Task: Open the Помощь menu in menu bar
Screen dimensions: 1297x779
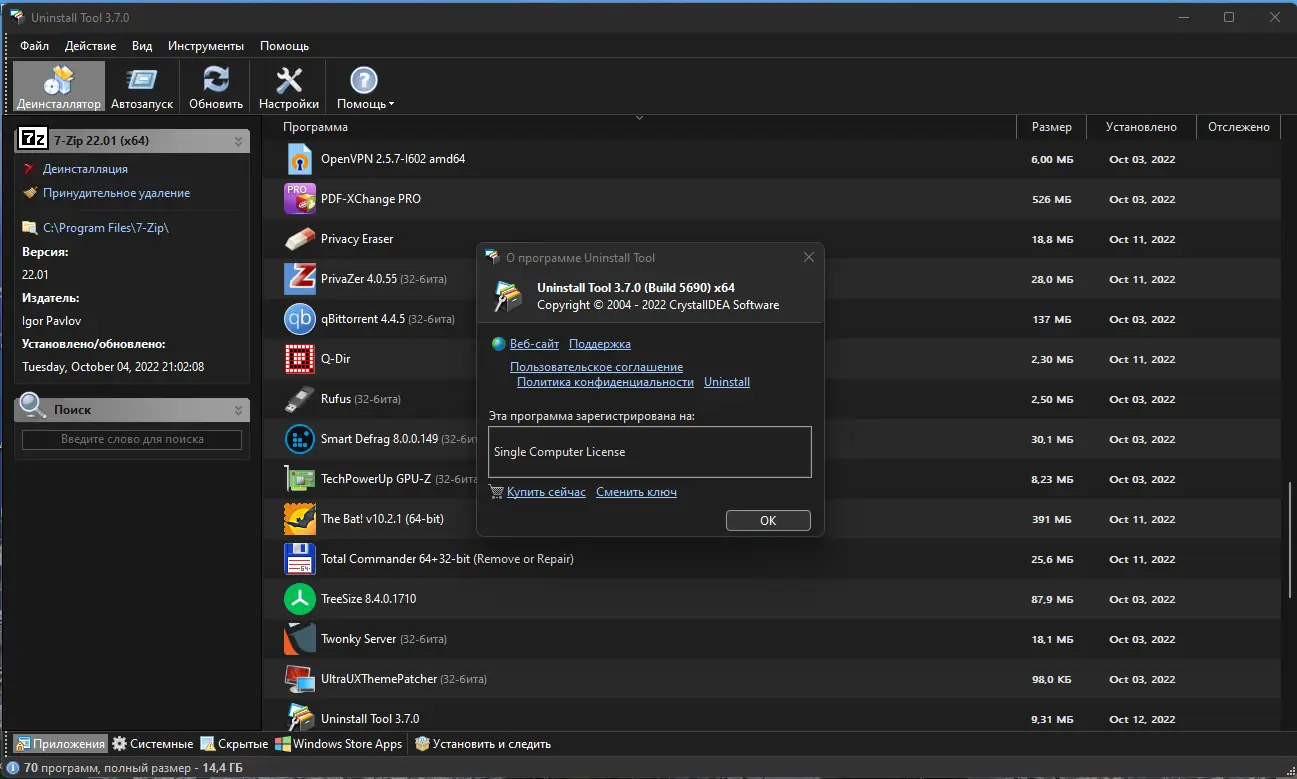Action: (x=284, y=46)
